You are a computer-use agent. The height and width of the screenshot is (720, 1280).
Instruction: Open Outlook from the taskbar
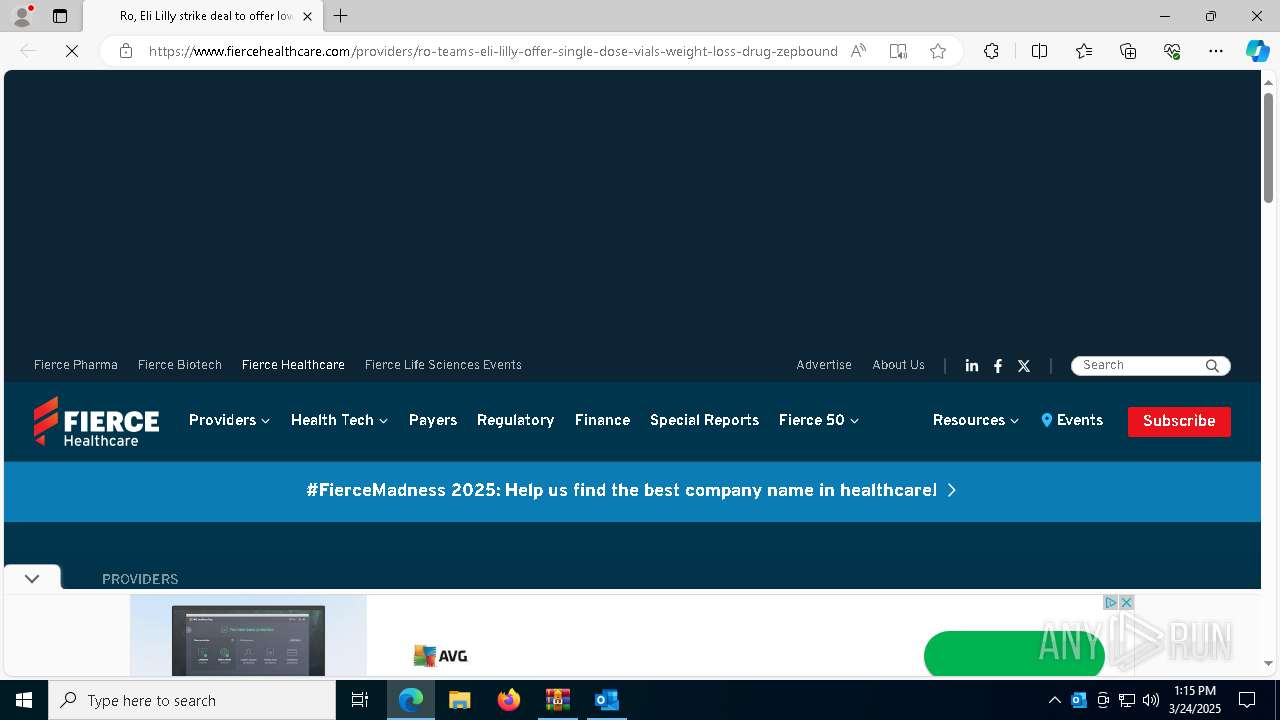coord(607,700)
